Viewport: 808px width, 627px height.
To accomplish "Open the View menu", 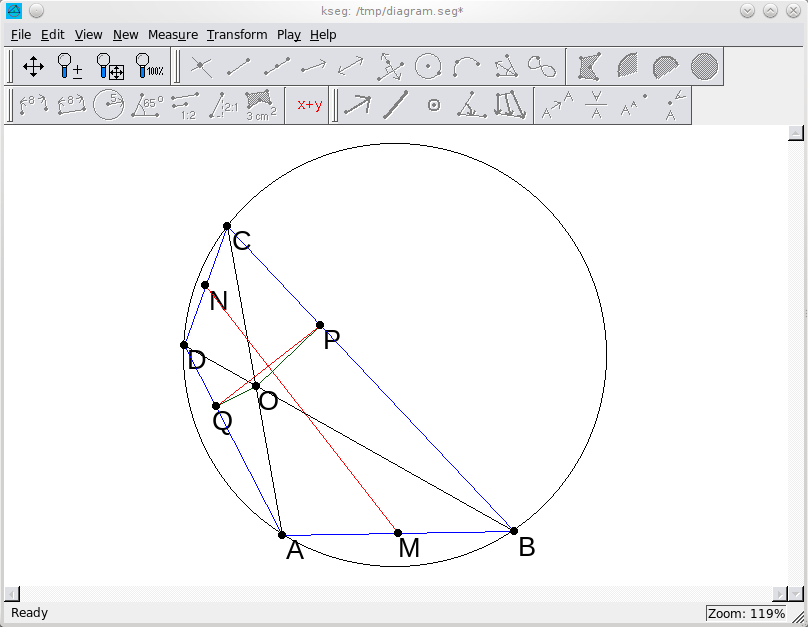I will (x=88, y=35).
